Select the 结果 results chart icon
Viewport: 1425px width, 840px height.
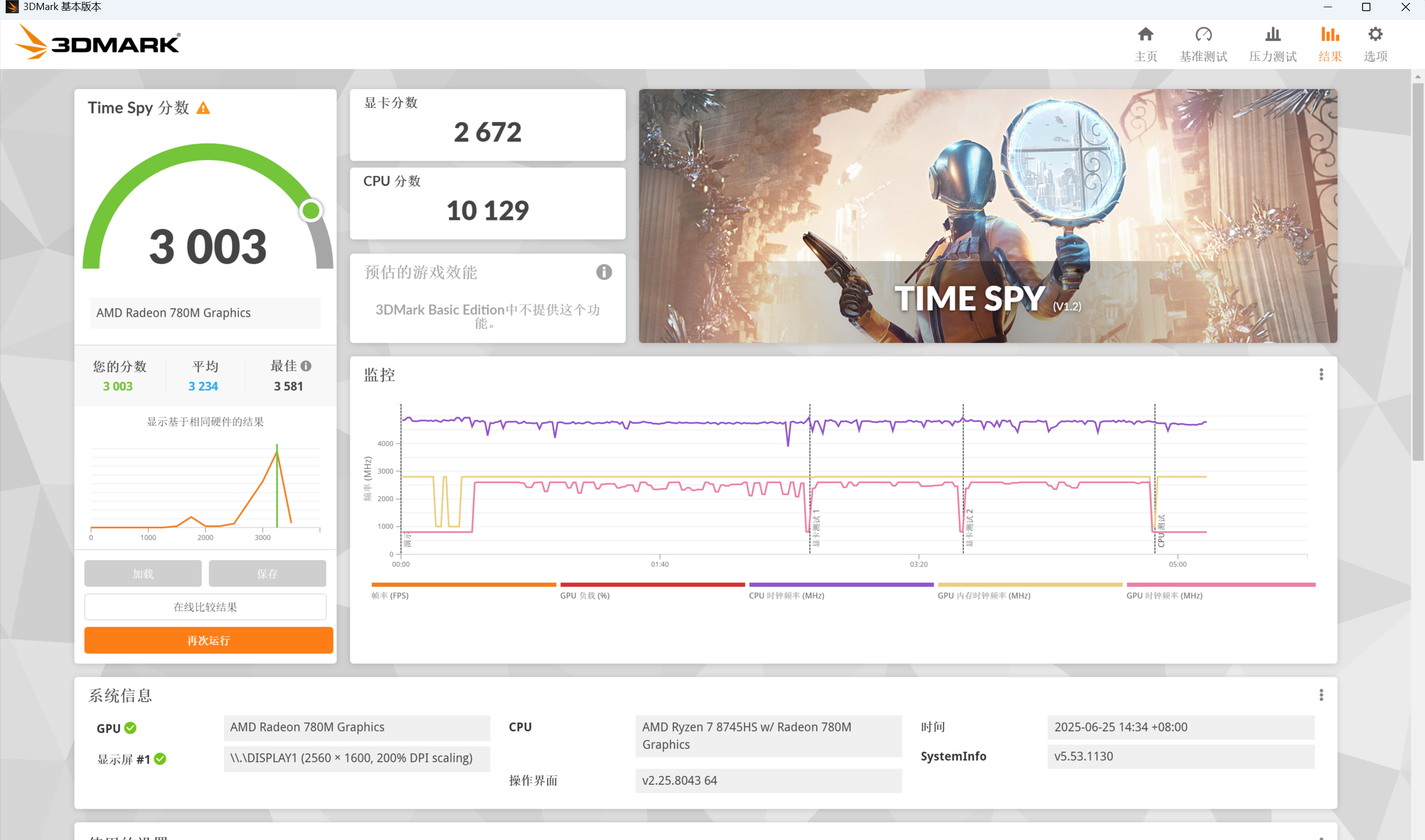coord(1330,34)
